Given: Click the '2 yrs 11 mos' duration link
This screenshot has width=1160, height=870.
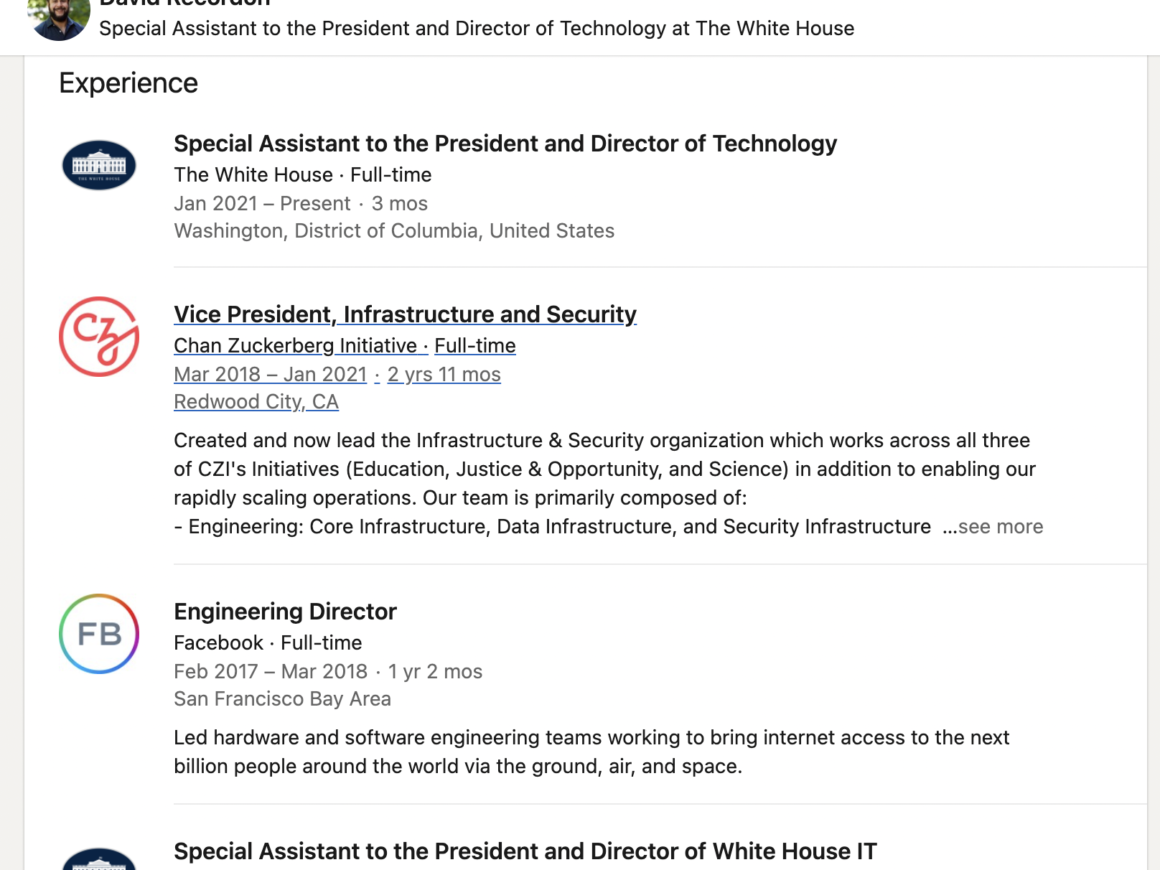Looking at the screenshot, I should tap(444, 375).
